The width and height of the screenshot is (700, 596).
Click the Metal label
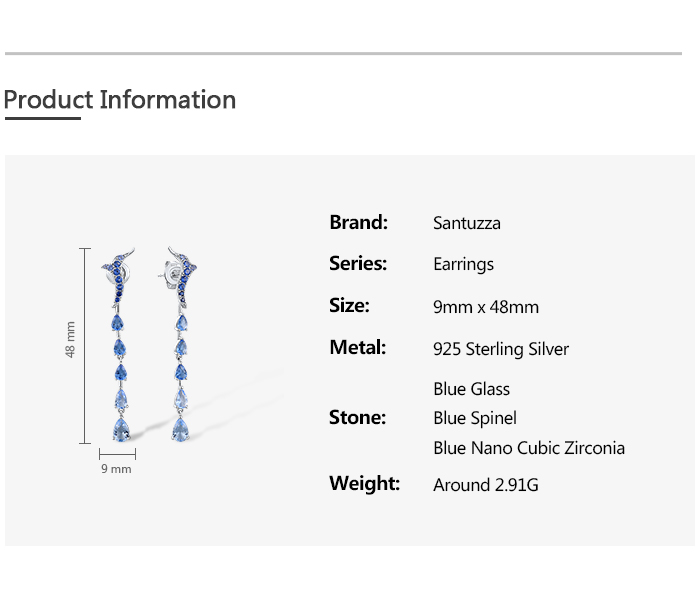357,348
